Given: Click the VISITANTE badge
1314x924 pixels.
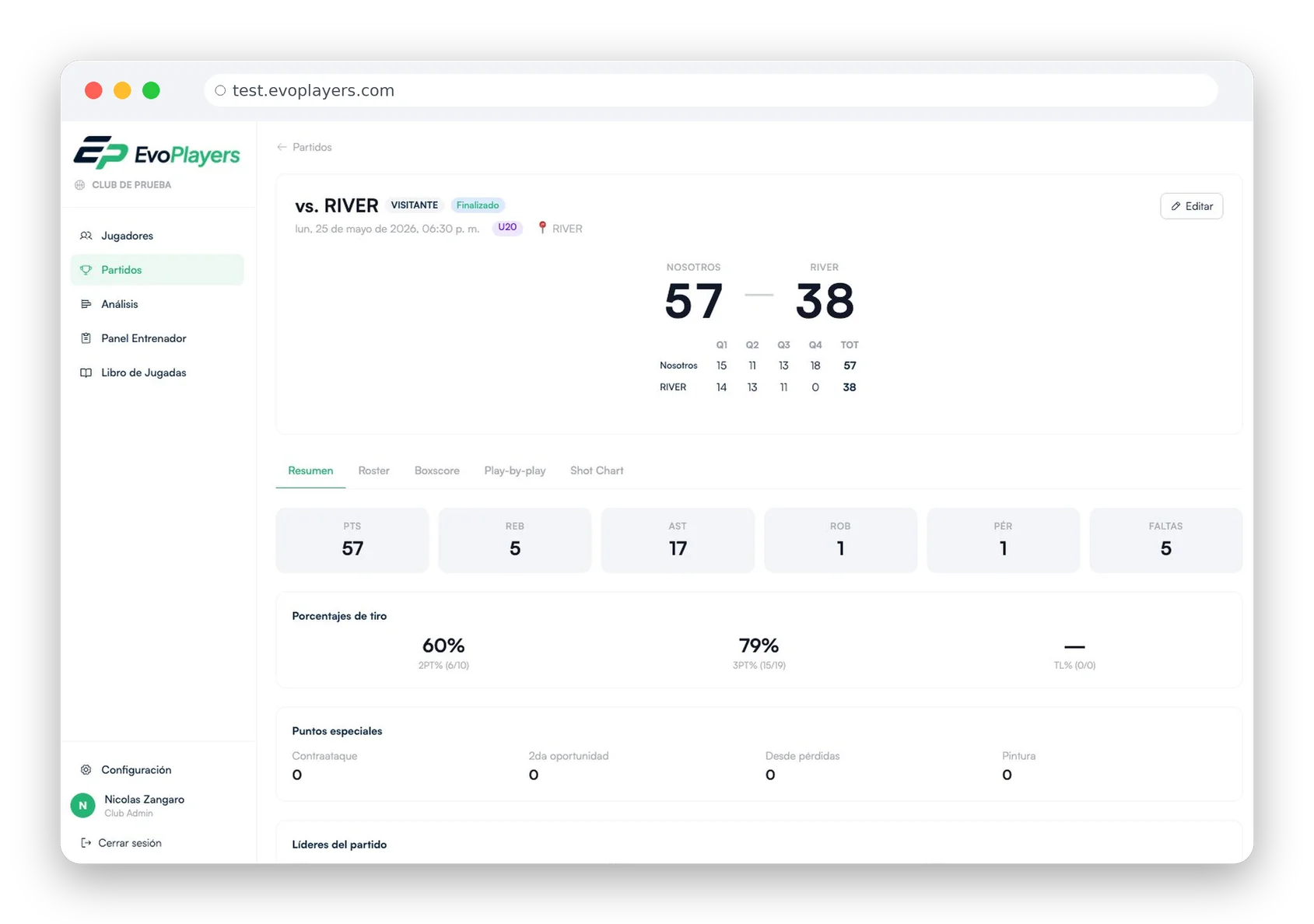Looking at the screenshot, I should pyautogui.click(x=414, y=205).
